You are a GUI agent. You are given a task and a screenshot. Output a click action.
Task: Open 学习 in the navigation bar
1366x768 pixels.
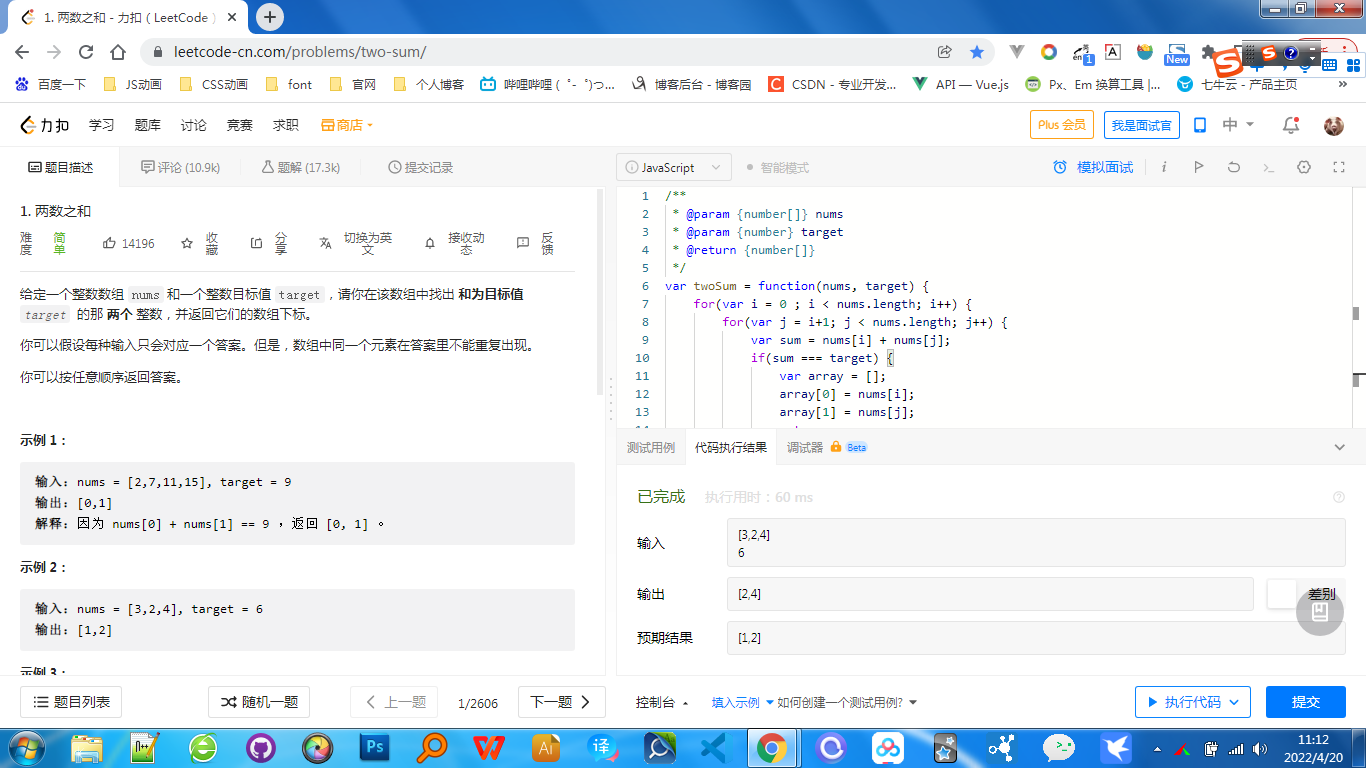click(x=102, y=125)
